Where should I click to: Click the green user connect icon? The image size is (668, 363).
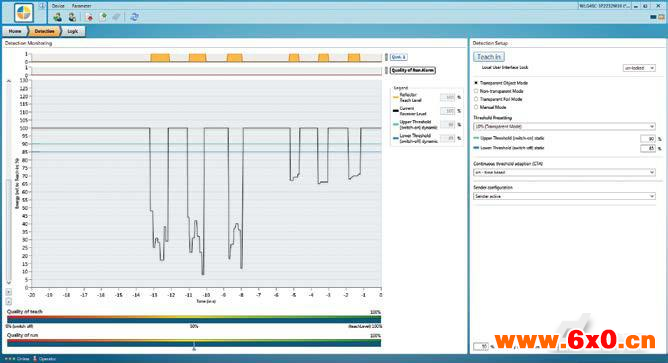pyautogui.click(x=58, y=17)
